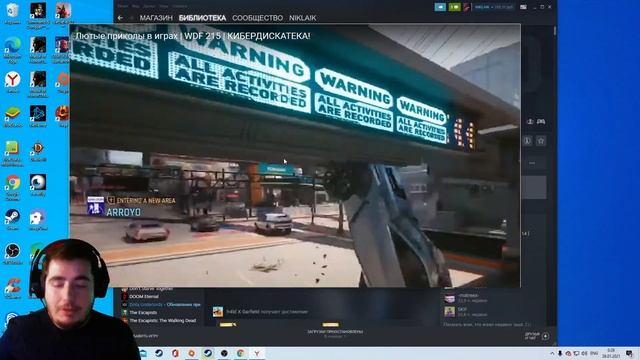
Task: Open the Microsoft Edge desktop shortcut
Action: (x=12, y=50)
